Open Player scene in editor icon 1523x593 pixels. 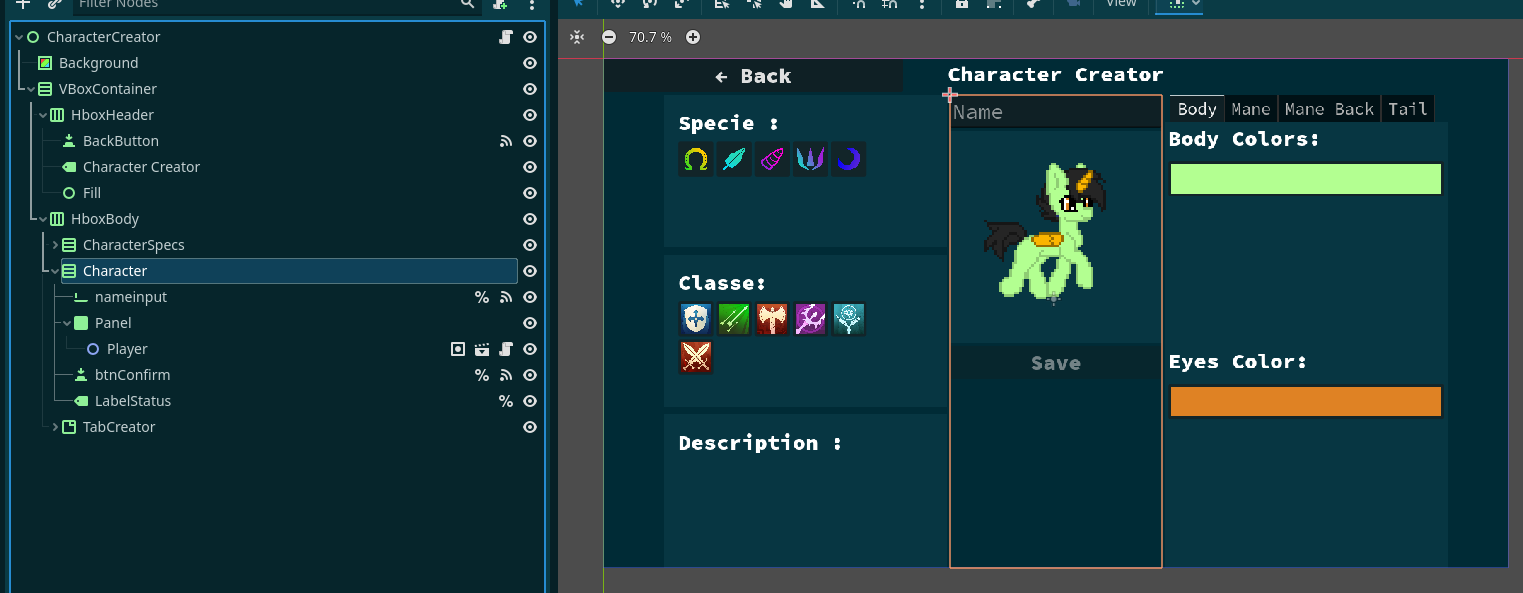(x=482, y=349)
